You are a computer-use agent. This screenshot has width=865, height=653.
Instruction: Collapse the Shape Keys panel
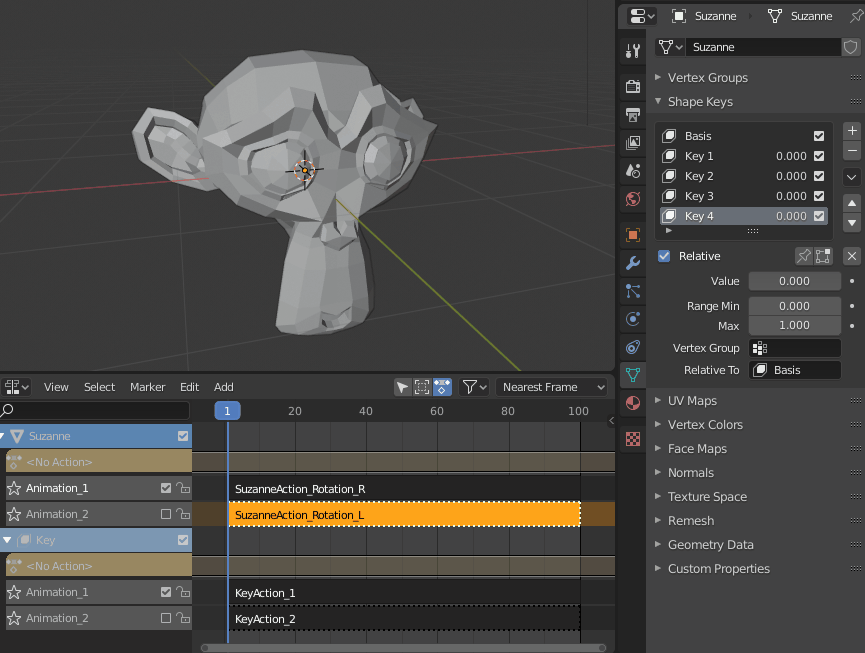700,101
